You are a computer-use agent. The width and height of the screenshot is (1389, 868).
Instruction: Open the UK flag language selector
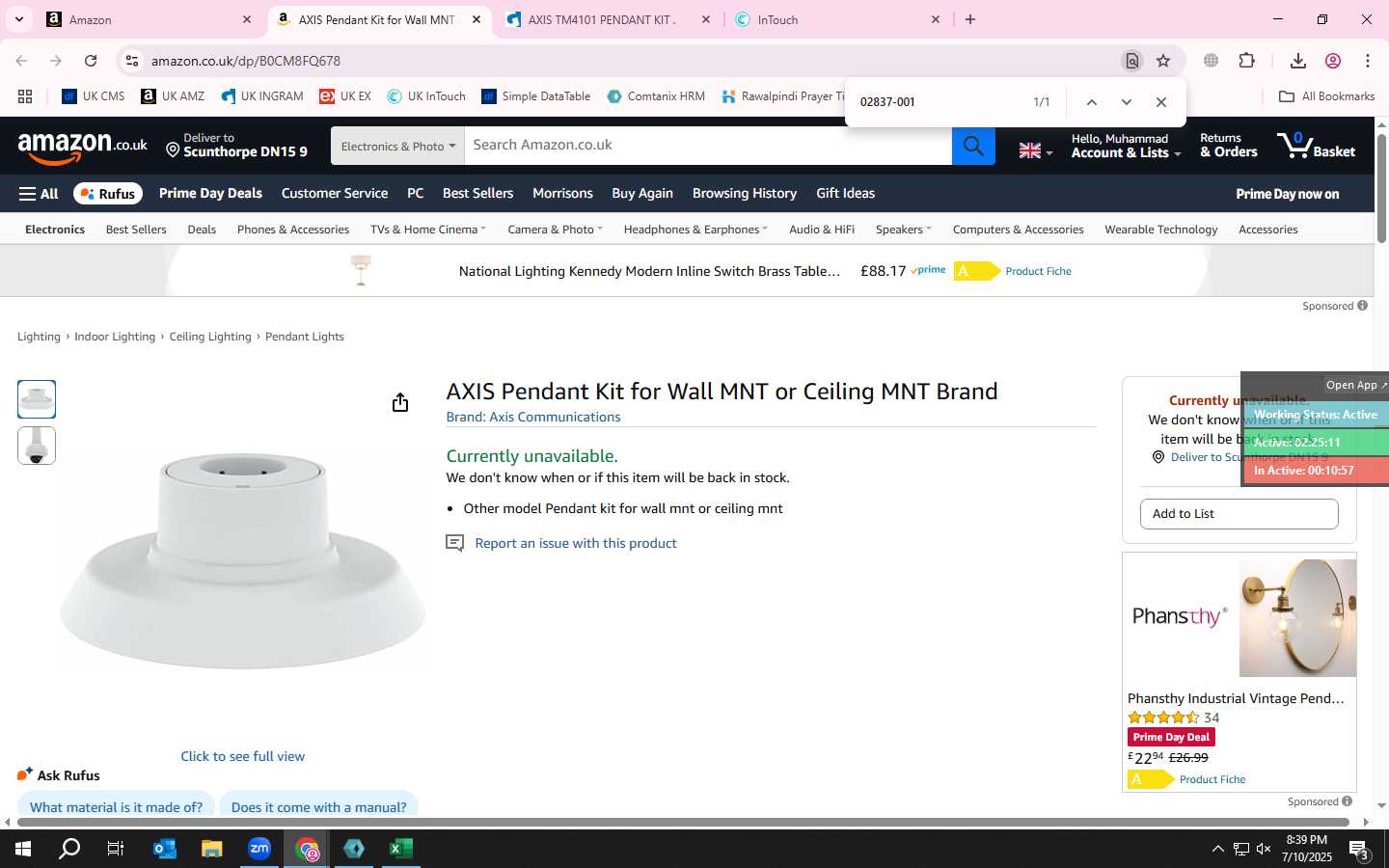[x=1035, y=150]
